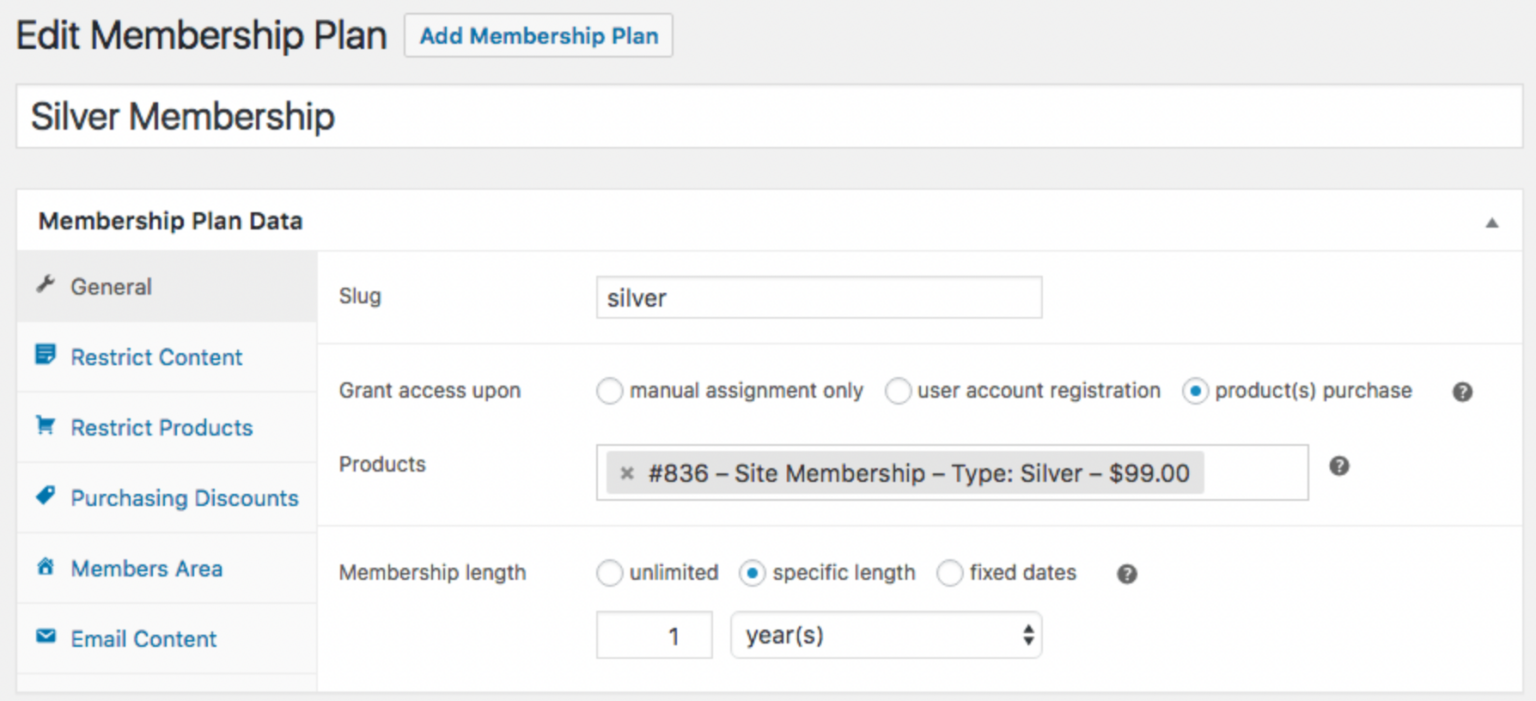1536x701 pixels.
Task: Open the help icon next to Membership length
Action: pos(1126,573)
